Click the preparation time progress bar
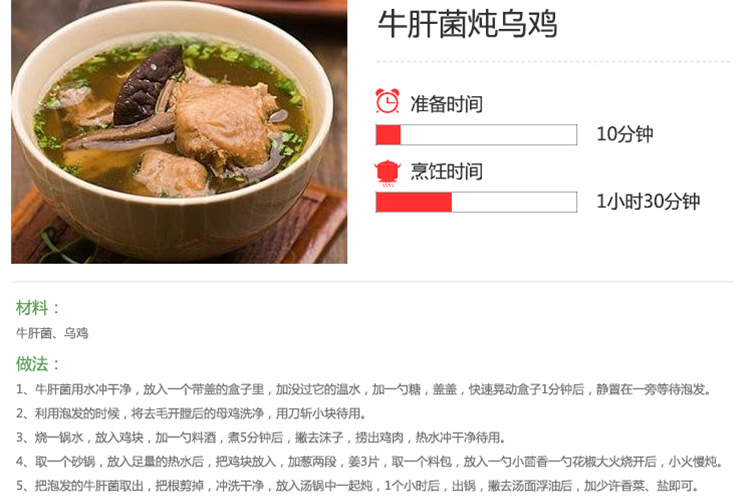This screenshot has height=500, width=750. click(476, 134)
